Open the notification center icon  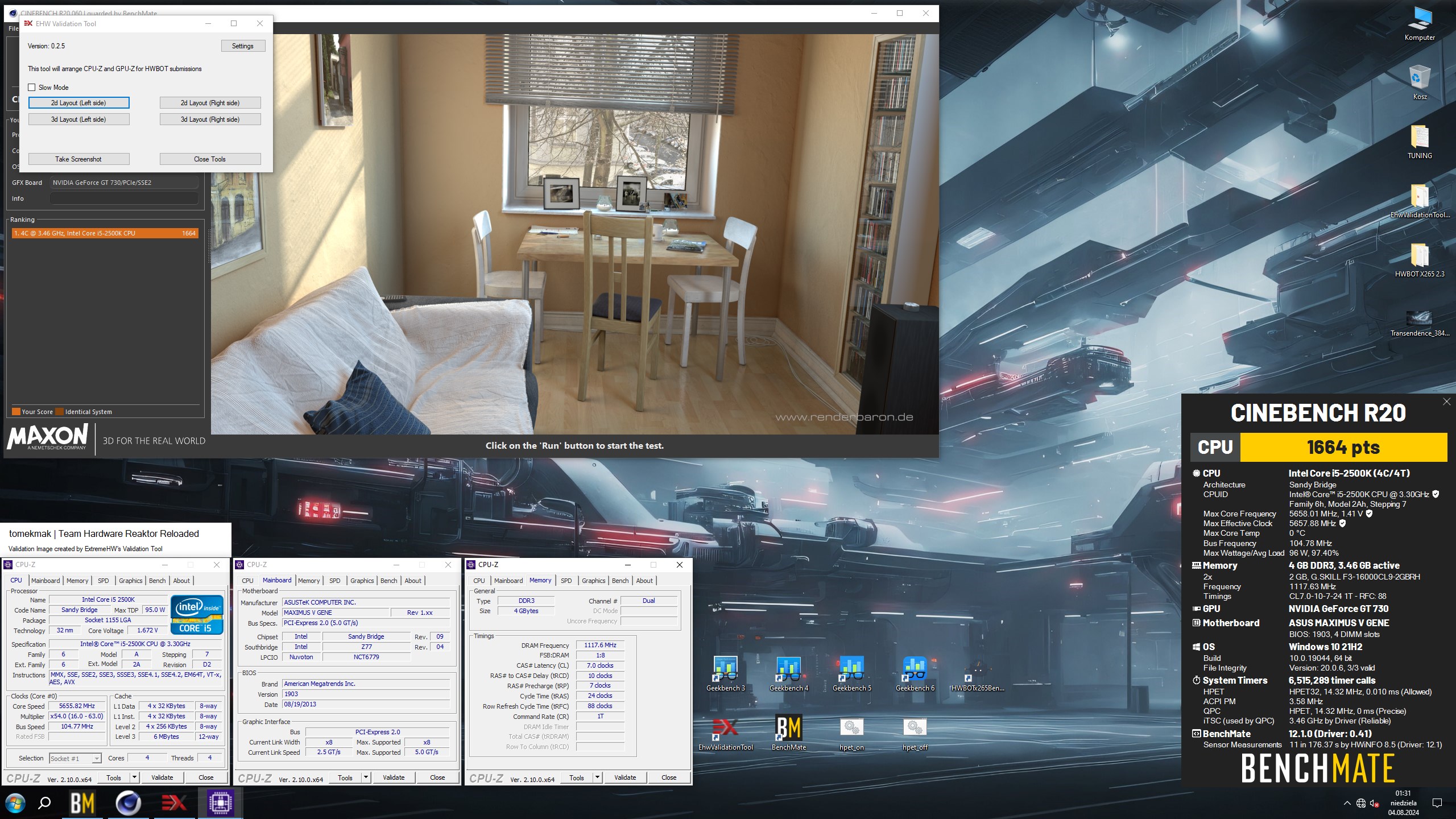pos(1437,803)
